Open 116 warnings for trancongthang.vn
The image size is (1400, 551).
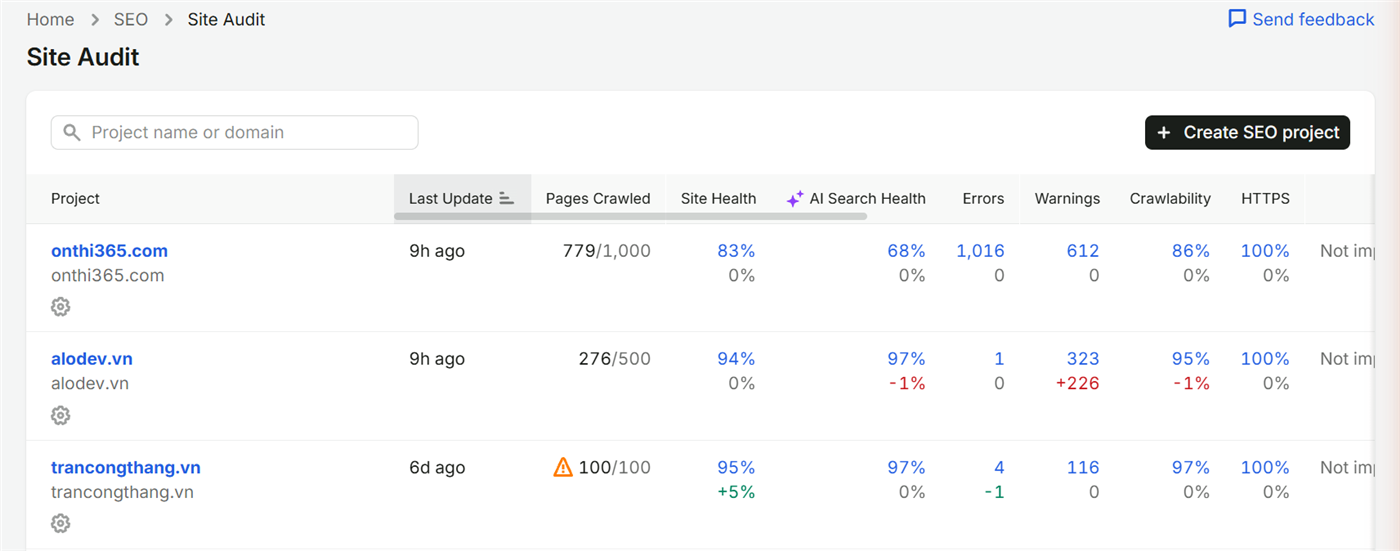pyautogui.click(x=1083, y=467)
